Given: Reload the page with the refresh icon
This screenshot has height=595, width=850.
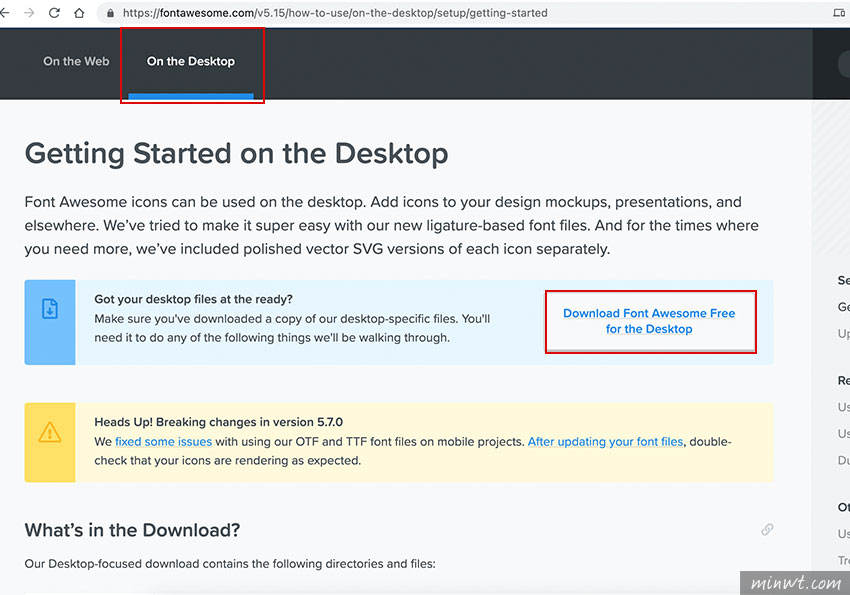Looking at the screenshot, I should click(x=54, y=12).
